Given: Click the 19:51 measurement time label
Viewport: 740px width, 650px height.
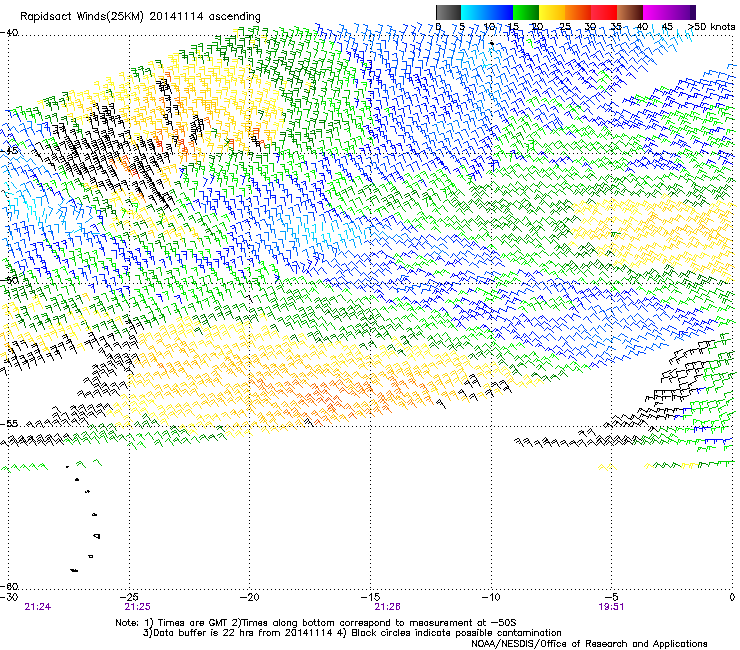Looking at the screenshot, I should [611, 607].
